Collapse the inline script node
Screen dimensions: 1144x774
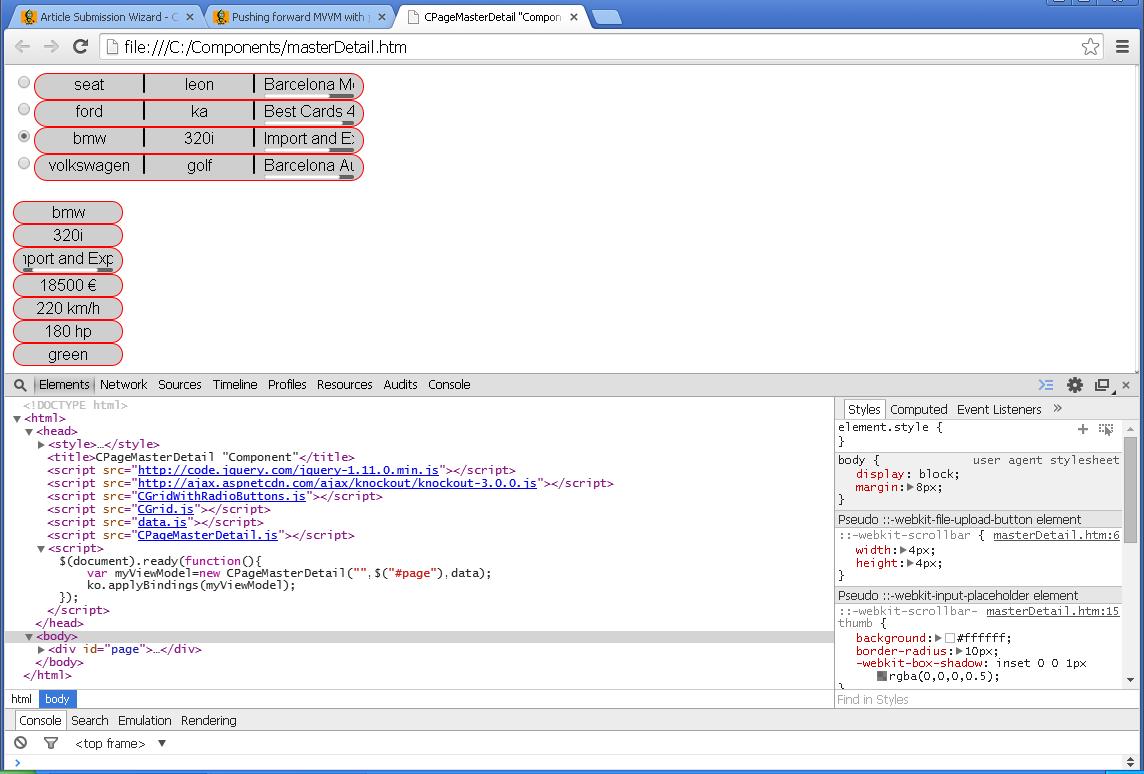[x=42, y=549]
